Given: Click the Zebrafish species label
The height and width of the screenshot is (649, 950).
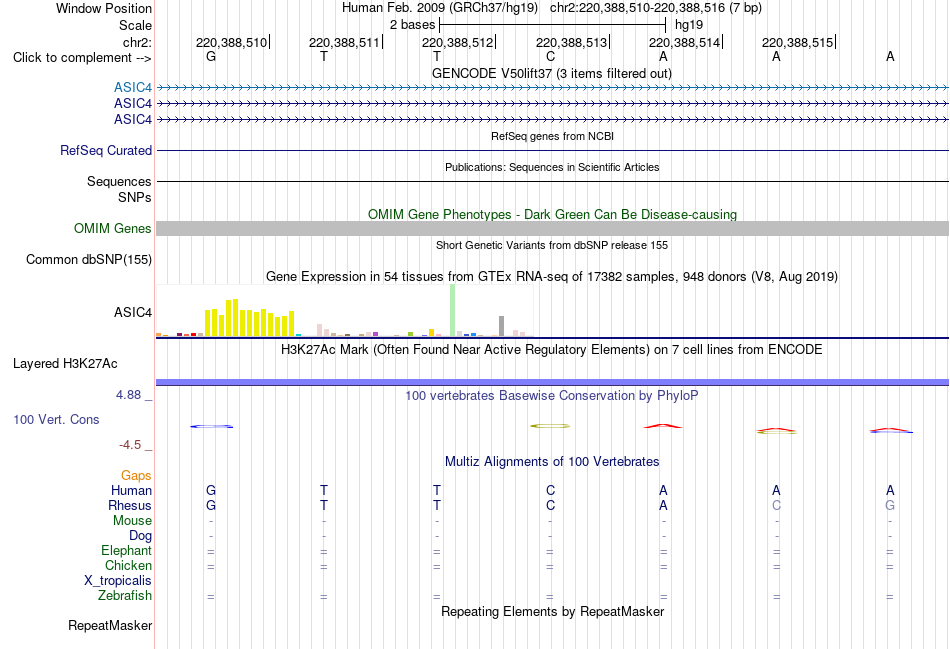Looking at the screenshot, I should coord(125,596).
